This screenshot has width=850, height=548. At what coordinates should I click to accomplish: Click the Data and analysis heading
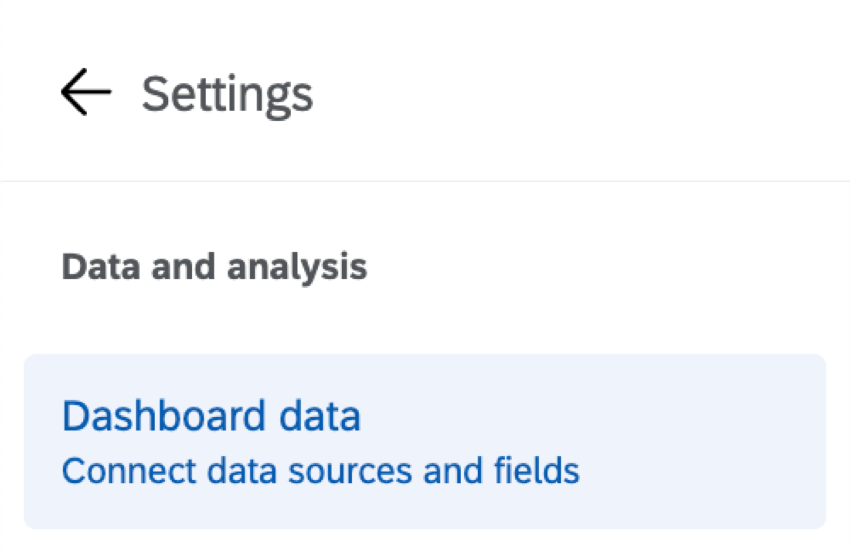tap(214, 267)
